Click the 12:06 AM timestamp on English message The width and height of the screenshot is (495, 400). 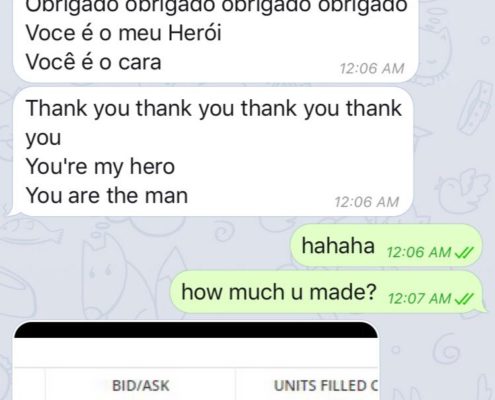(x=366, y=202)
